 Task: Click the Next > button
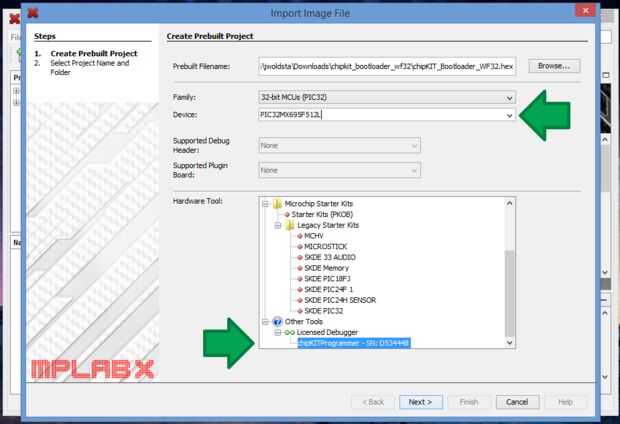point(420,402)
